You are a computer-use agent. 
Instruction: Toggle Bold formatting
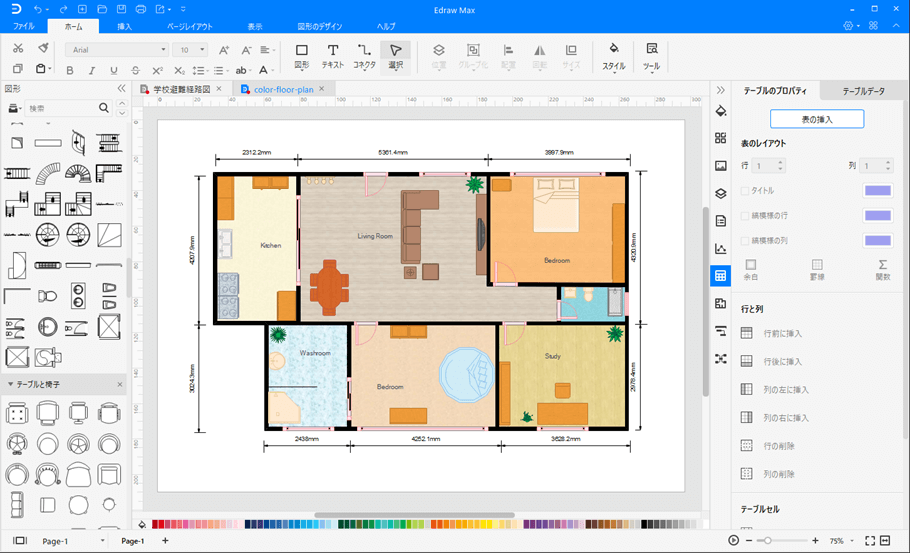70,71
